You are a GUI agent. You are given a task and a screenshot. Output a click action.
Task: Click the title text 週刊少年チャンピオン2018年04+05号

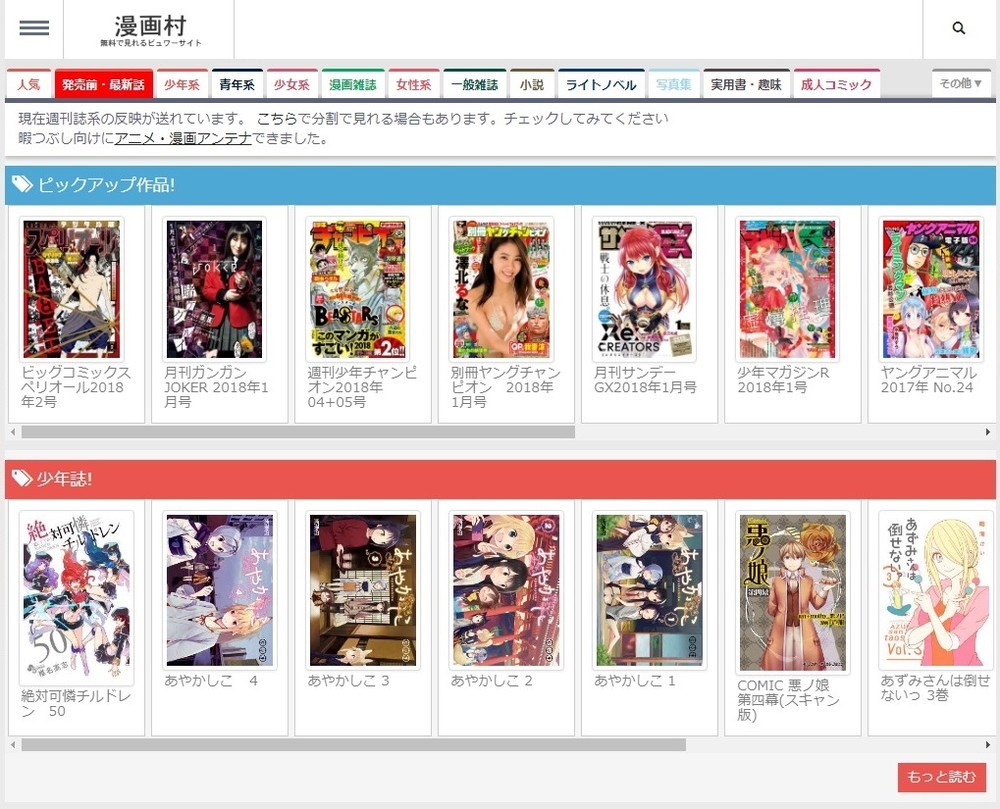coord(362,387)
